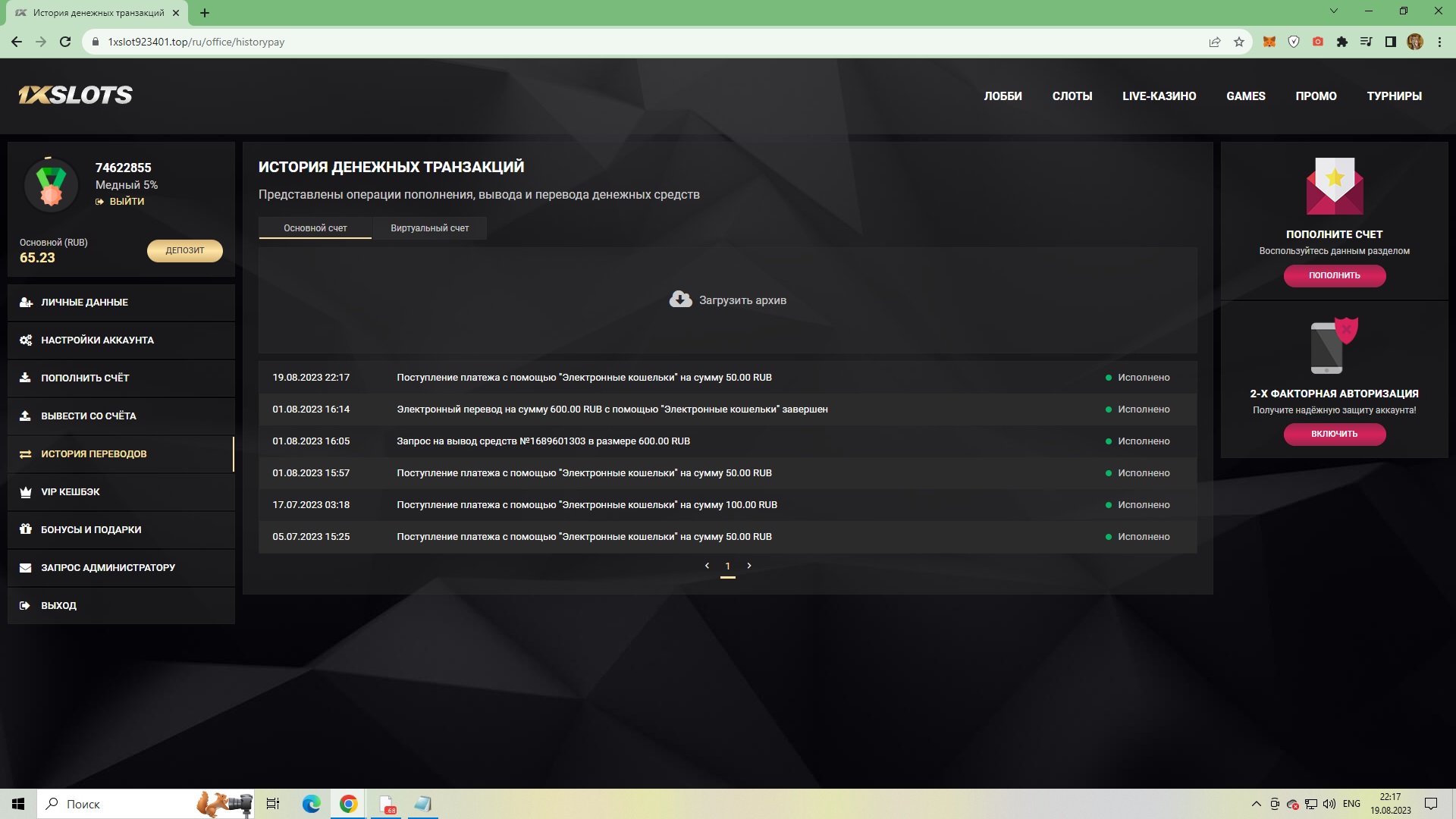Click the 1XSLOTS logo
The height and width of the screenshot is (819, 1456).
pos(75,95)
